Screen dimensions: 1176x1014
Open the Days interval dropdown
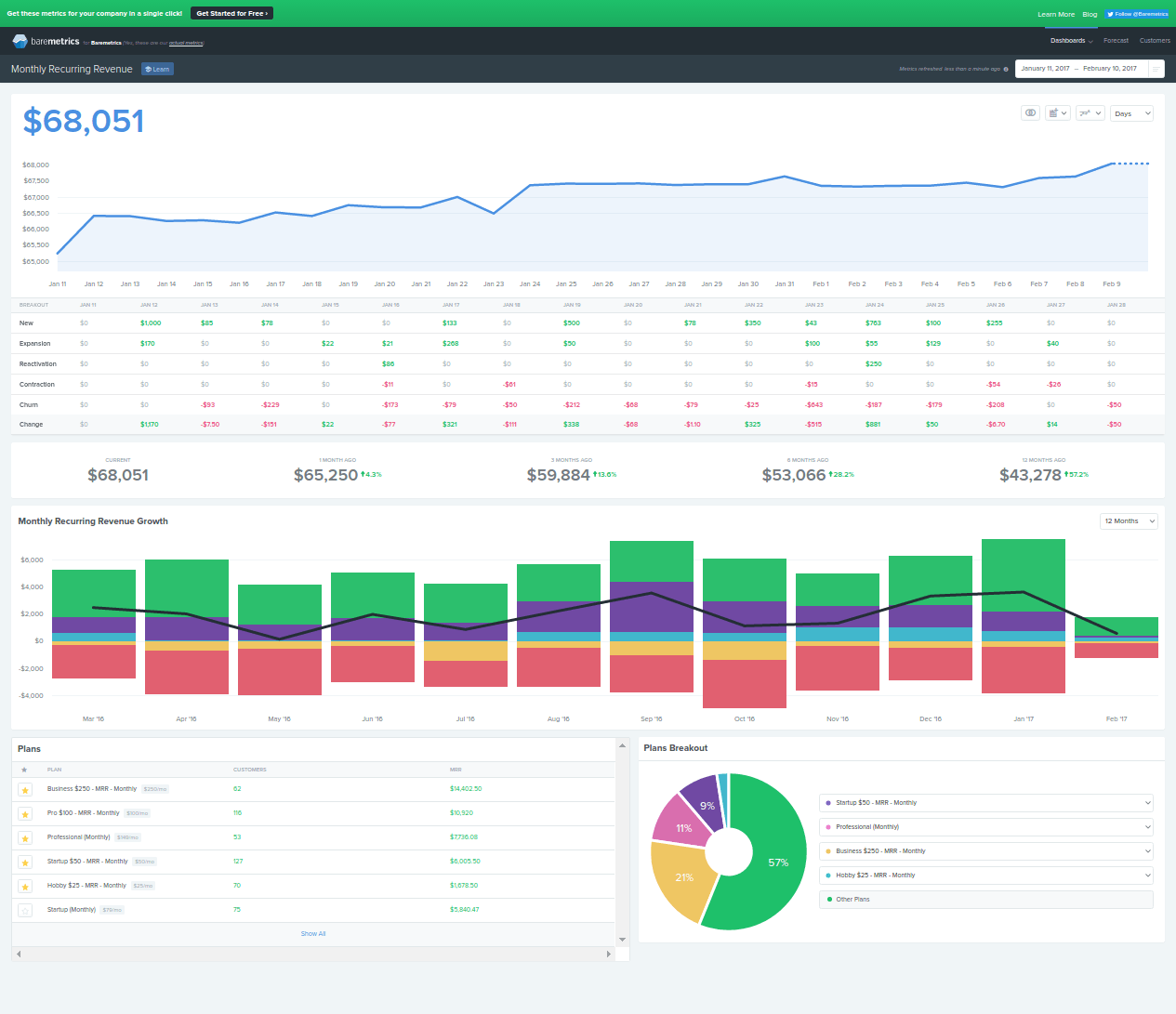1131,113
